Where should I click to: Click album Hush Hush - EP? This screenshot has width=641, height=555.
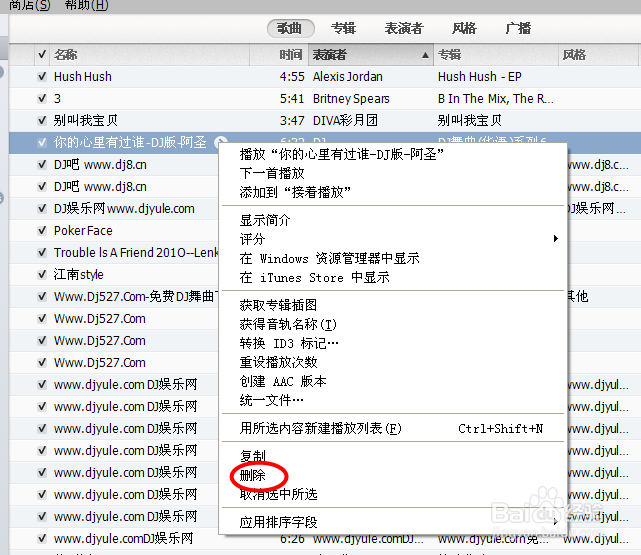(x=480, y=76)
